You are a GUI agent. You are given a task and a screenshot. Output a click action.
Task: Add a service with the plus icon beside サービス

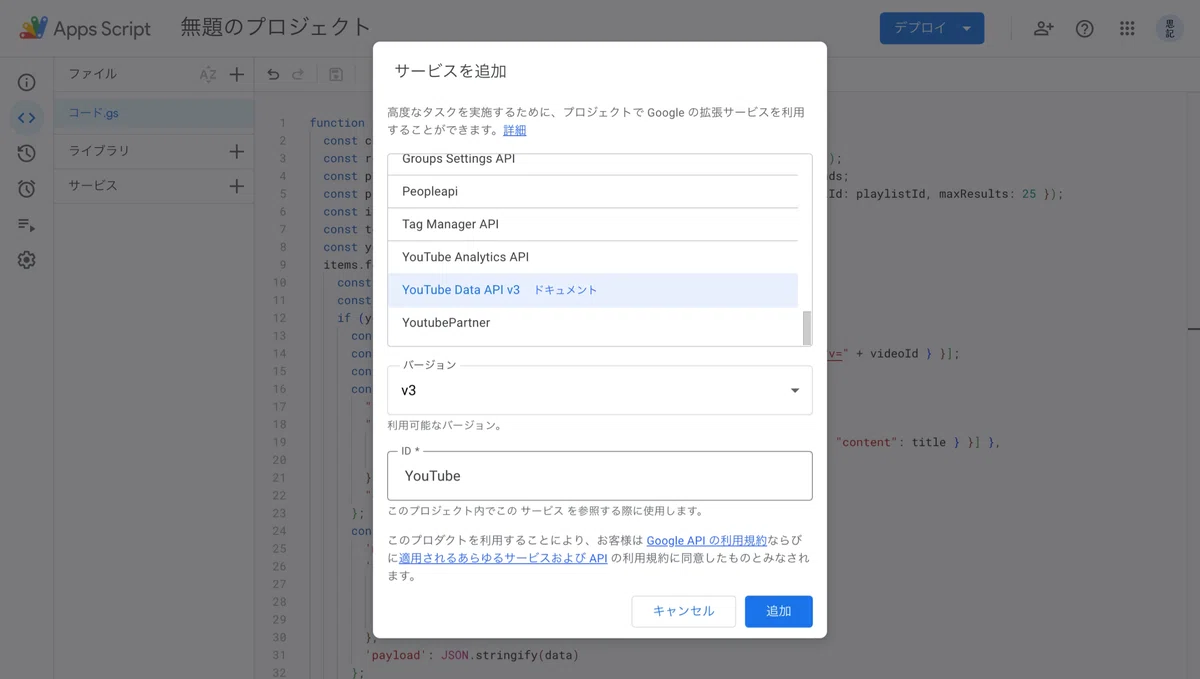point(237,186)
